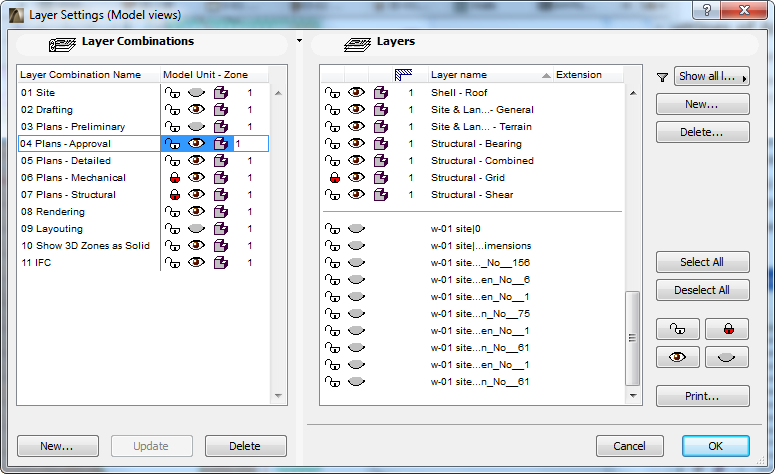775x474 pixels.
Task: Click the Delete... layer button on right
Action: 702,132
